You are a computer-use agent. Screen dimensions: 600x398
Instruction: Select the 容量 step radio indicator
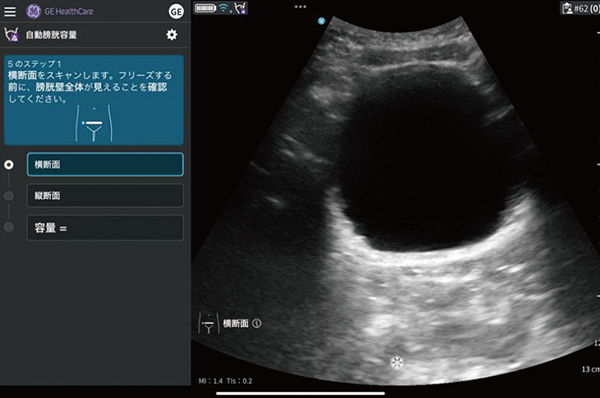(9, 227)
